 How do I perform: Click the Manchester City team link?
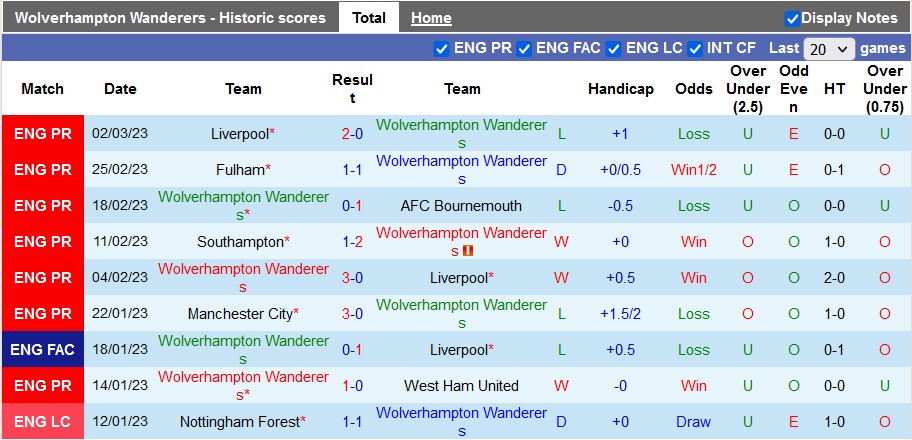tap(240, 314)
